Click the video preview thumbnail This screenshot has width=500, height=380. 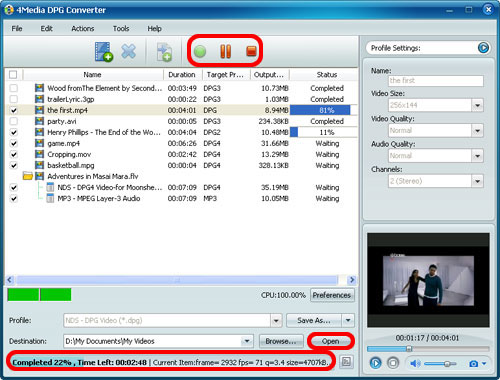[428, 280]
